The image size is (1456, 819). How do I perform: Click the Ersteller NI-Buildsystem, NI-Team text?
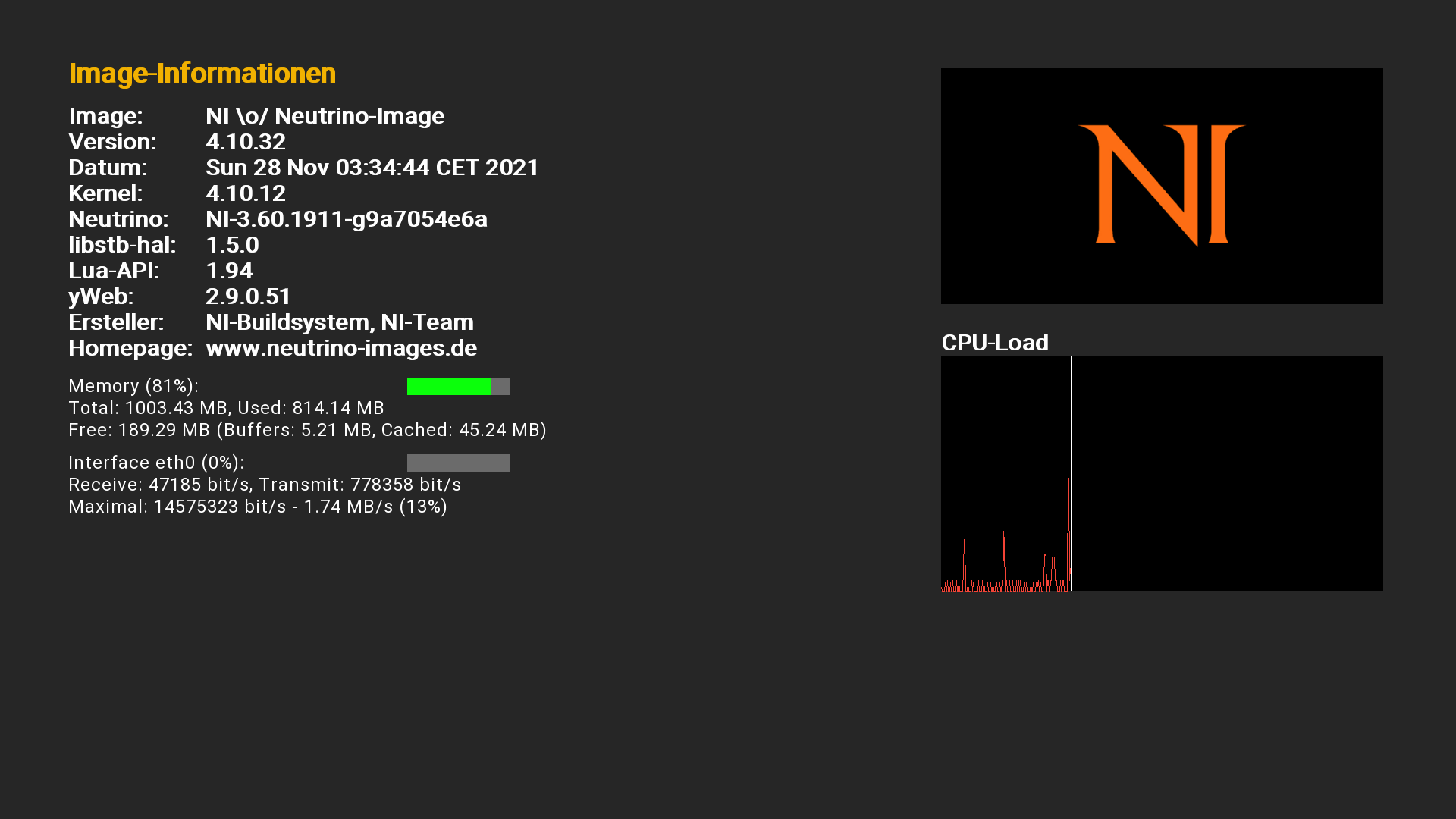(339, 322)
